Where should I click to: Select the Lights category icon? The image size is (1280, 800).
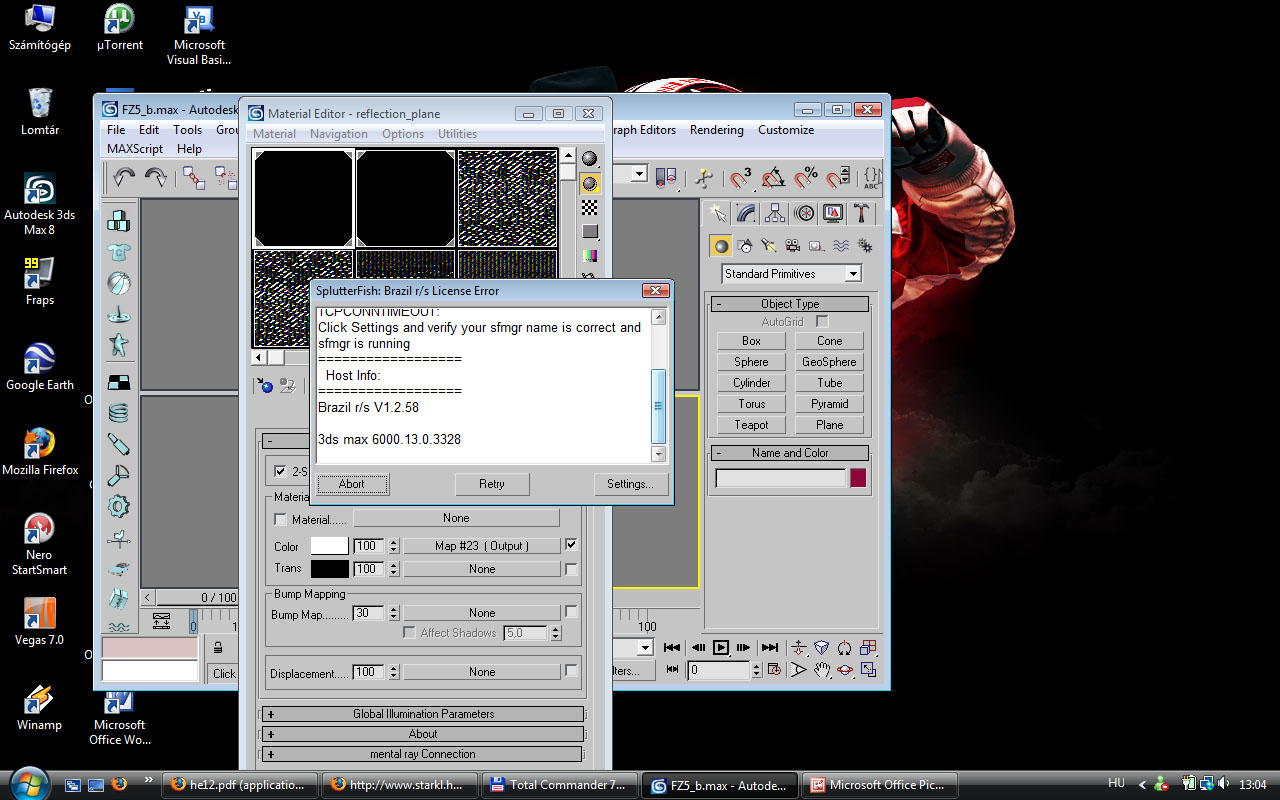tap(769, 245)
